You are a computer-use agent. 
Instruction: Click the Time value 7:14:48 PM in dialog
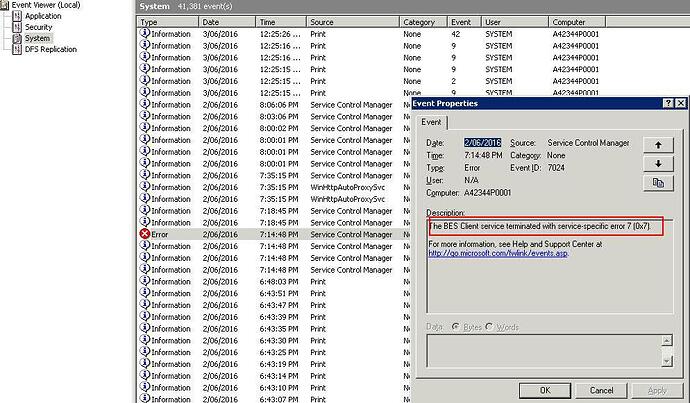(x=483, y=155)
